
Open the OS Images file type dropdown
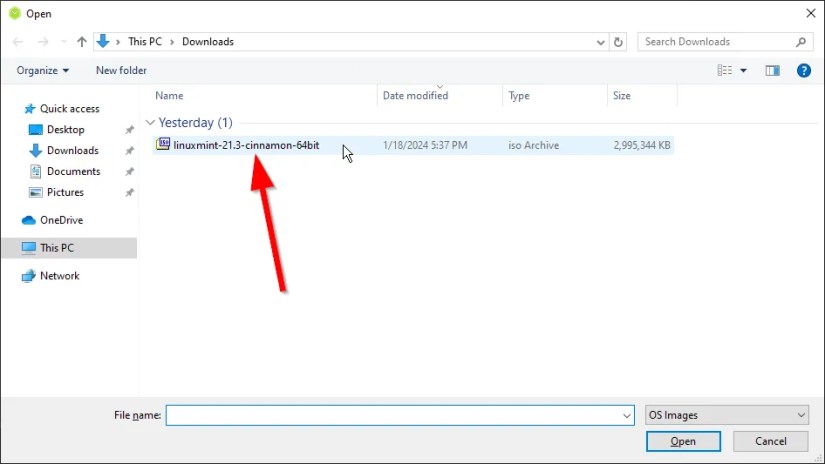(x=727, y=416)
